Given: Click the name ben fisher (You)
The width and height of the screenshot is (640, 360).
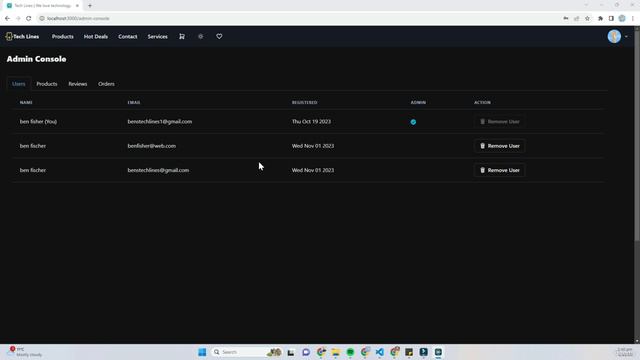Looking at the screenshot, I should (x=38, y=122).
